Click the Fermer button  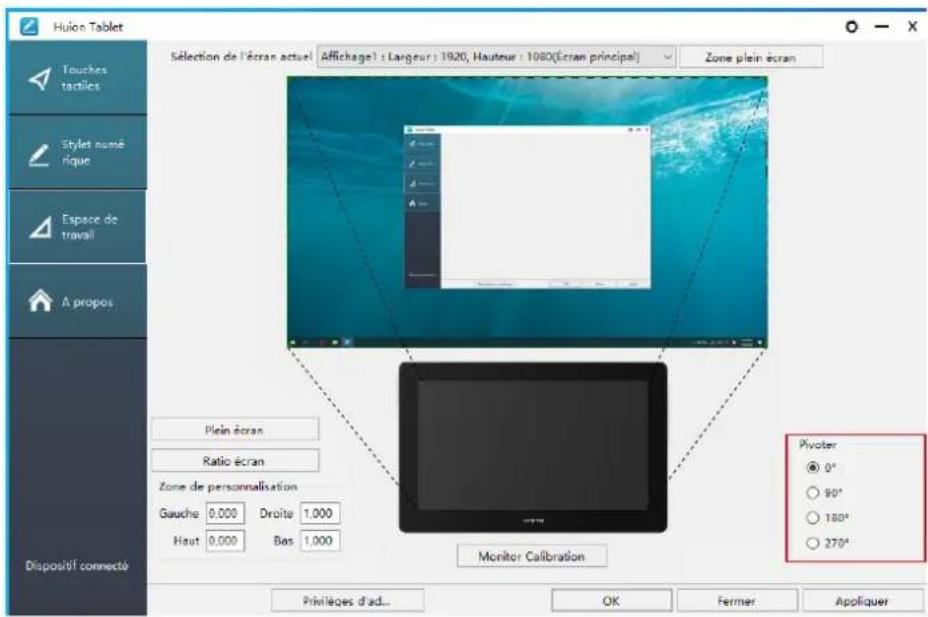click(x=737, y=601)
